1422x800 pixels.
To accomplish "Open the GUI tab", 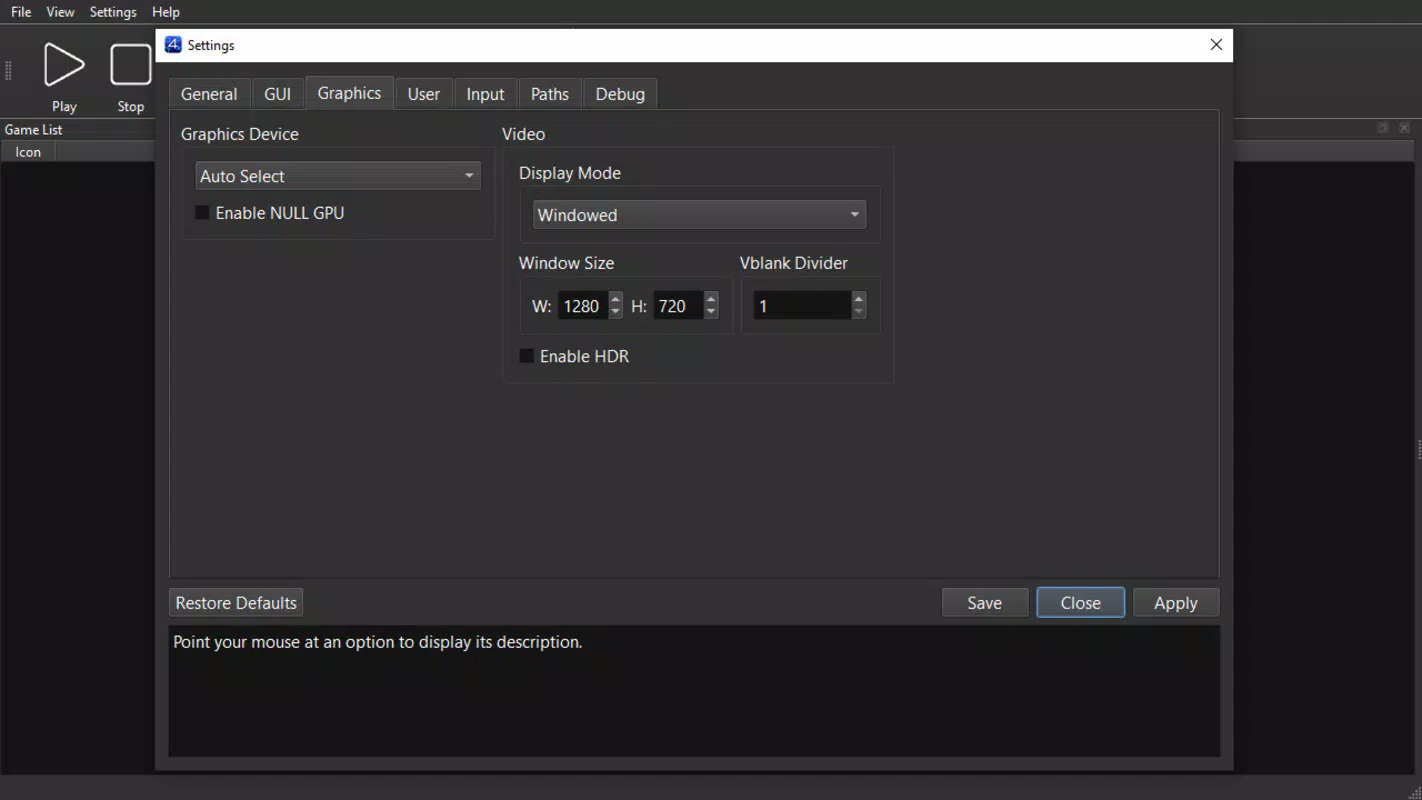I will [x=277, y=94].
